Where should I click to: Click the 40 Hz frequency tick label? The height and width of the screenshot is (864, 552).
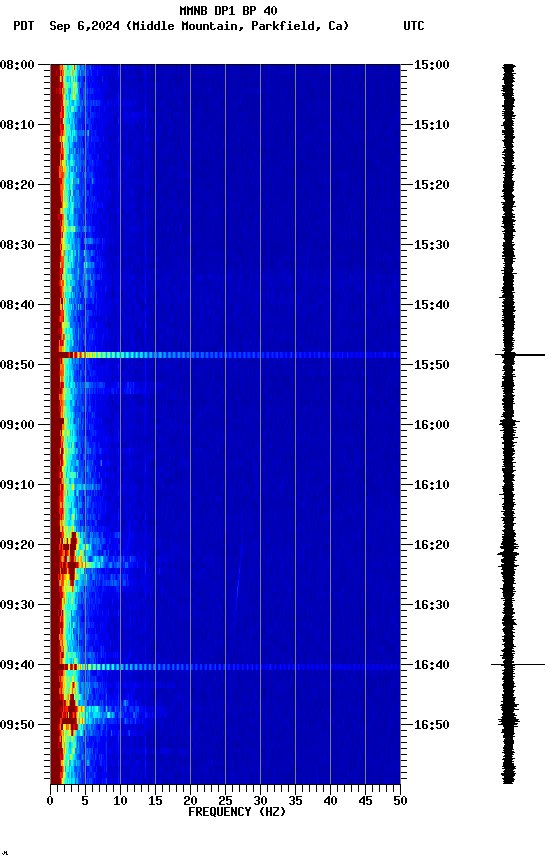pyautogui.click(x=330, y=801)
